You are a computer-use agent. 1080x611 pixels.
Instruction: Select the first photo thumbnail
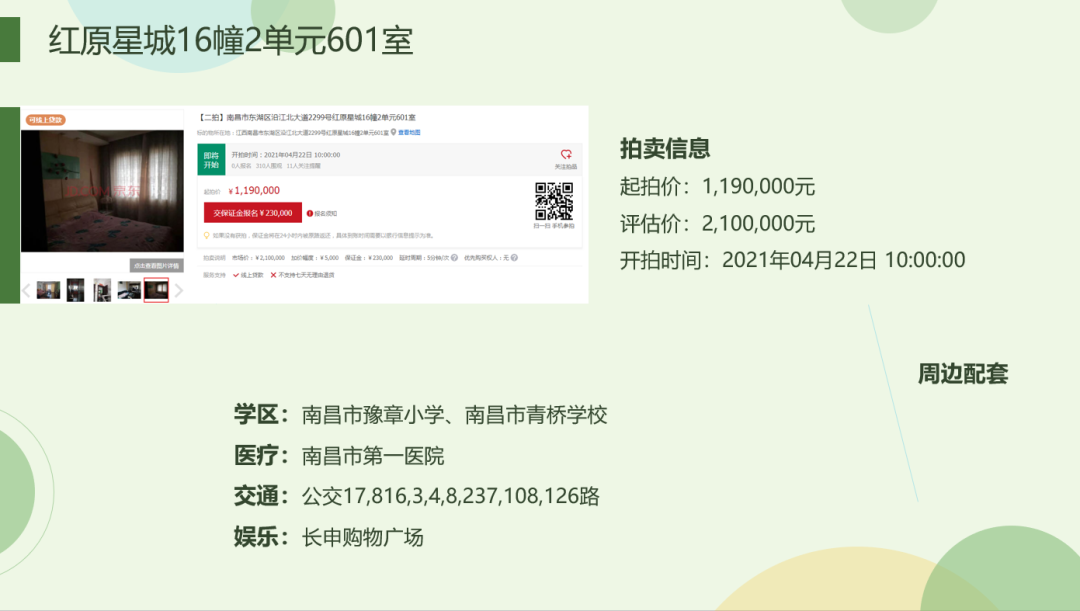(48, 290)
